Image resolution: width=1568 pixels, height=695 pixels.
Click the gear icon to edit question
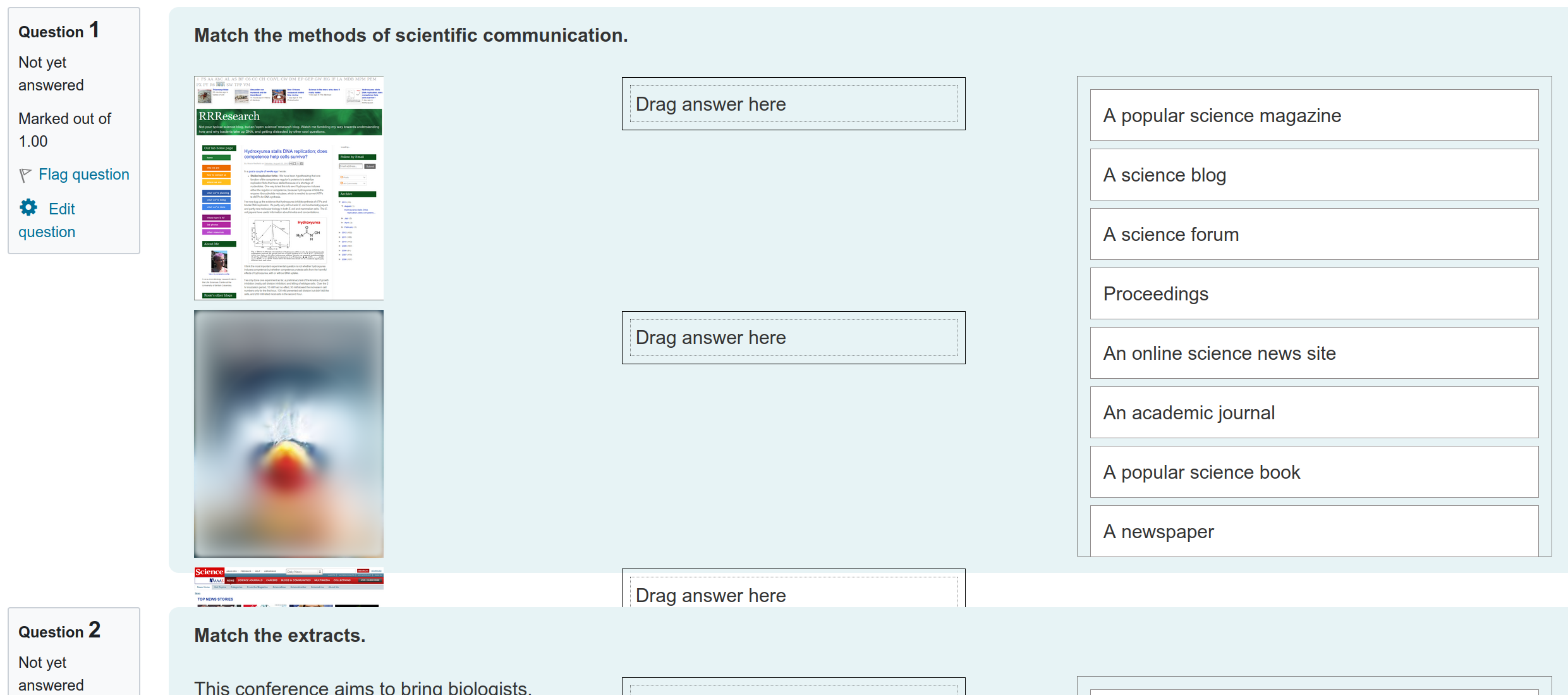click(28, 207)
